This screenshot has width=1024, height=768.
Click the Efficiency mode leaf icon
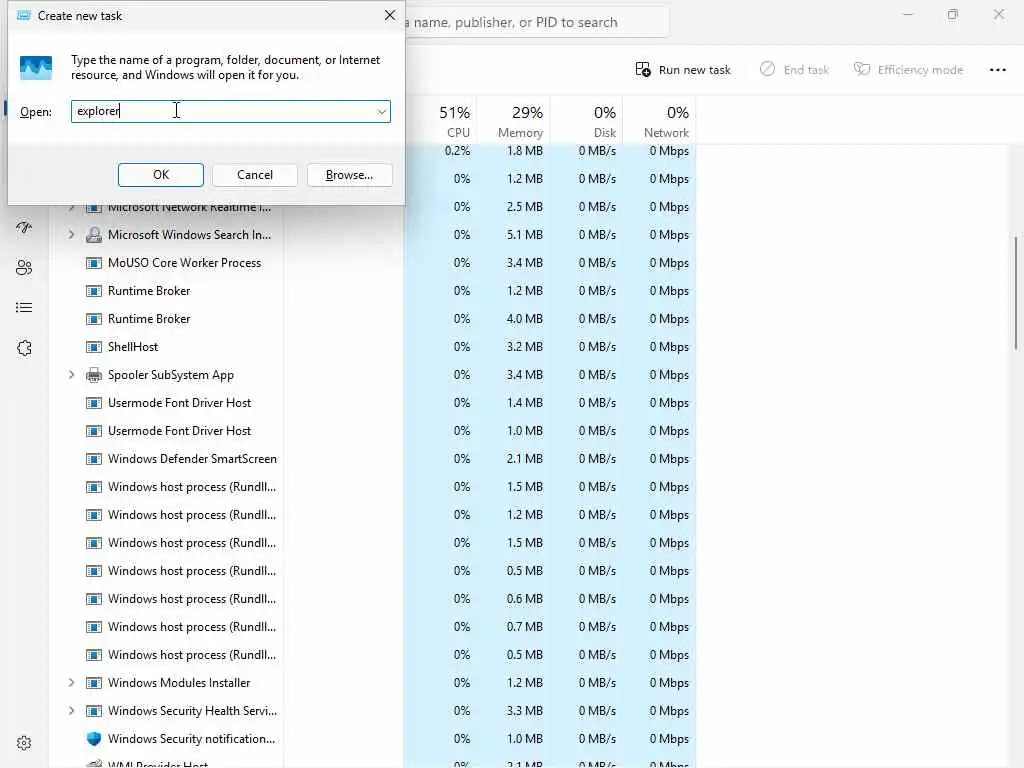(862, 69)
